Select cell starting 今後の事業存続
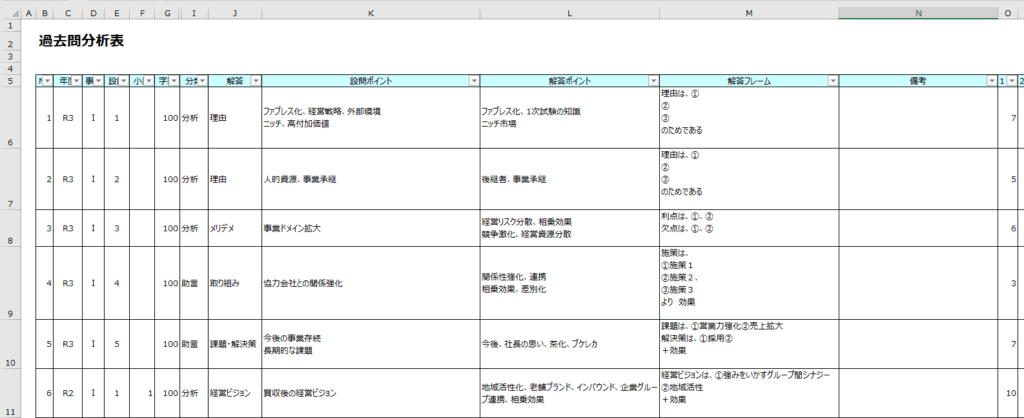Image resolution: width=1024 pixels, height=418 pixels. pyautogui.click(x=371, y=344)
